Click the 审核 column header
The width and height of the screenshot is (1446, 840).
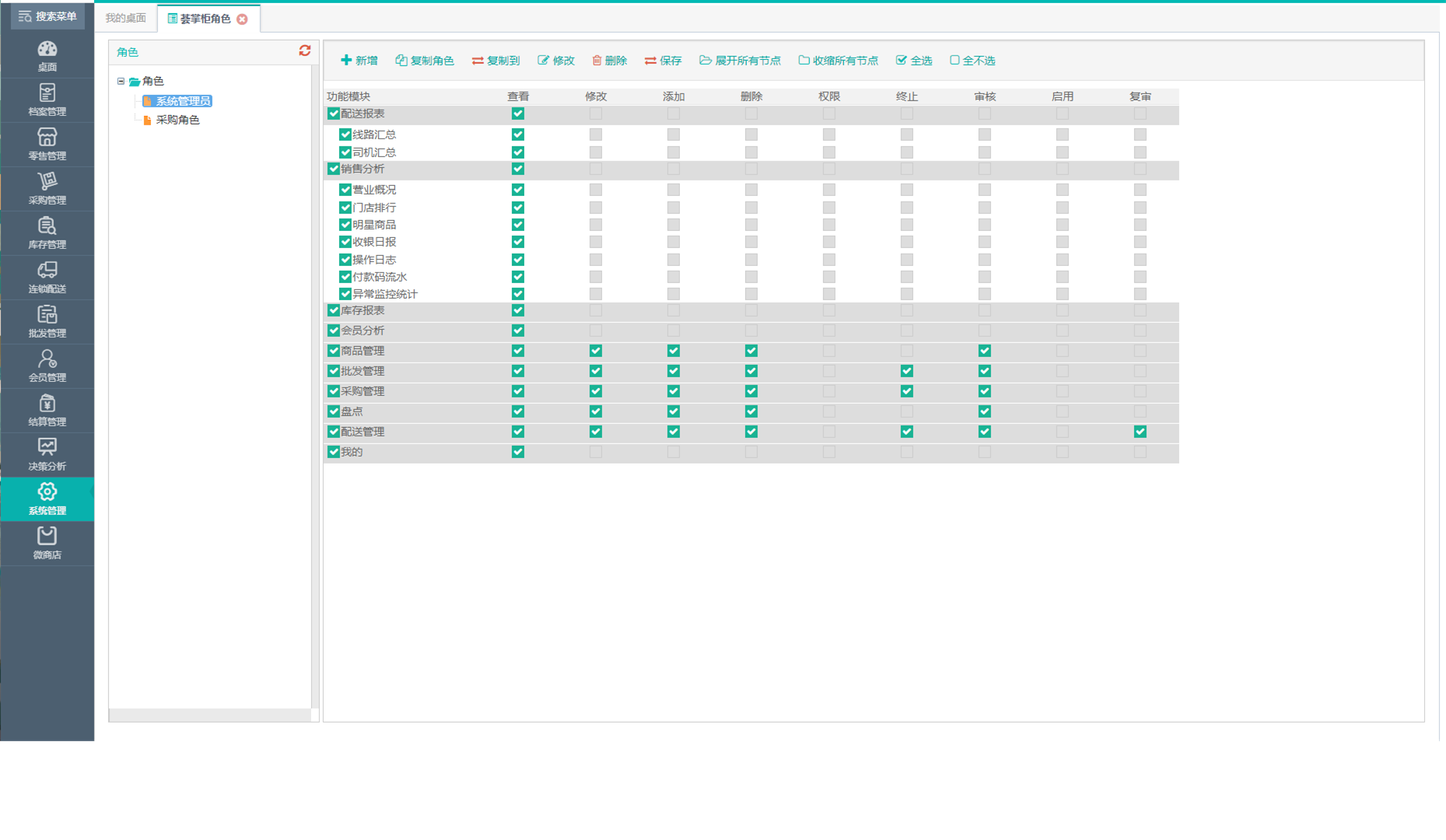click(985, 96)
